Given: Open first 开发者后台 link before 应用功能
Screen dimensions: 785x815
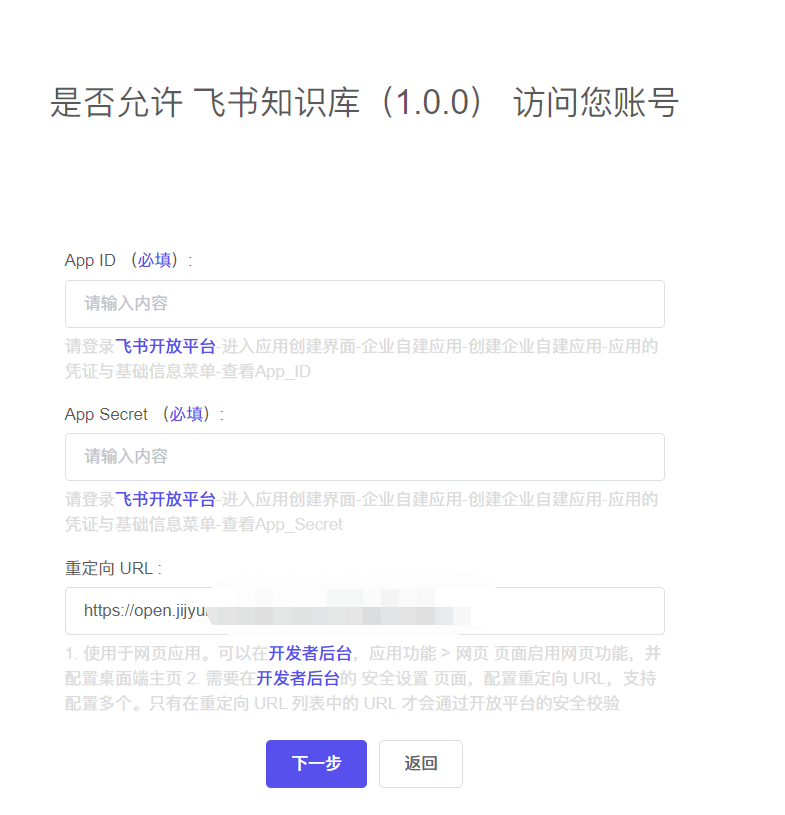Looking at the screenshot, I should point(310,653).
